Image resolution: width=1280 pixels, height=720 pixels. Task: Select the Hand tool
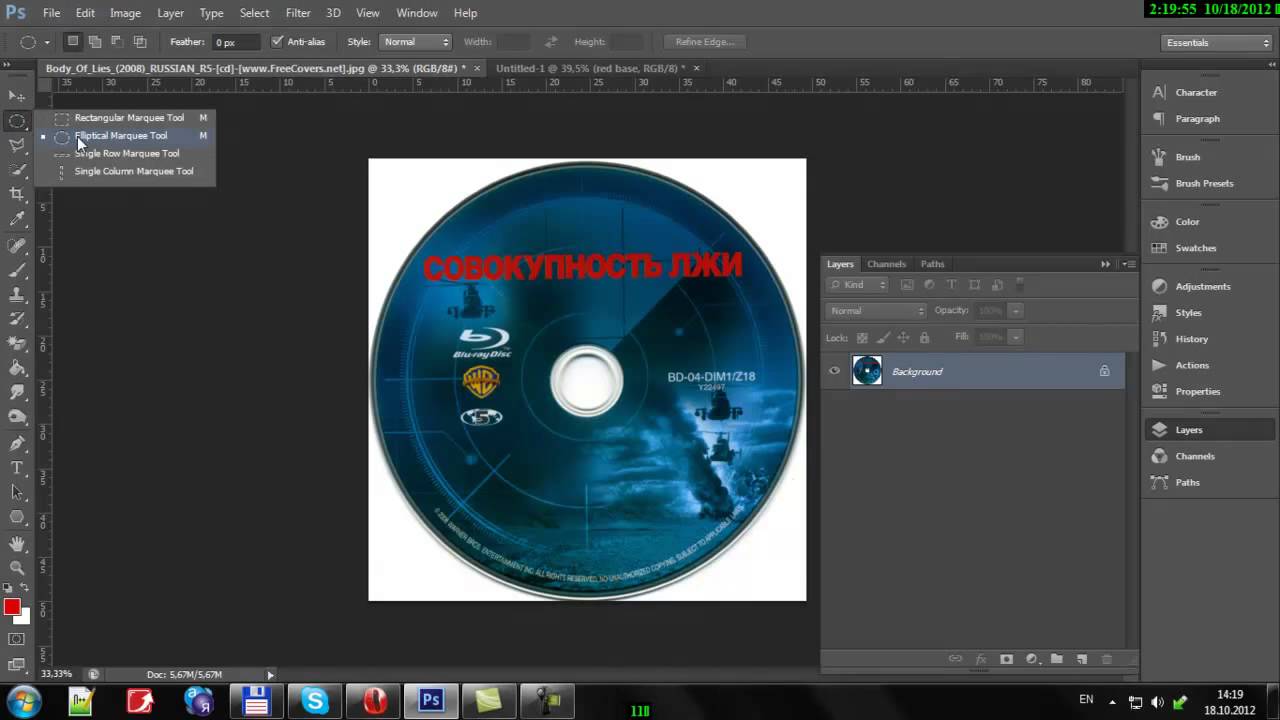[17, 544]
